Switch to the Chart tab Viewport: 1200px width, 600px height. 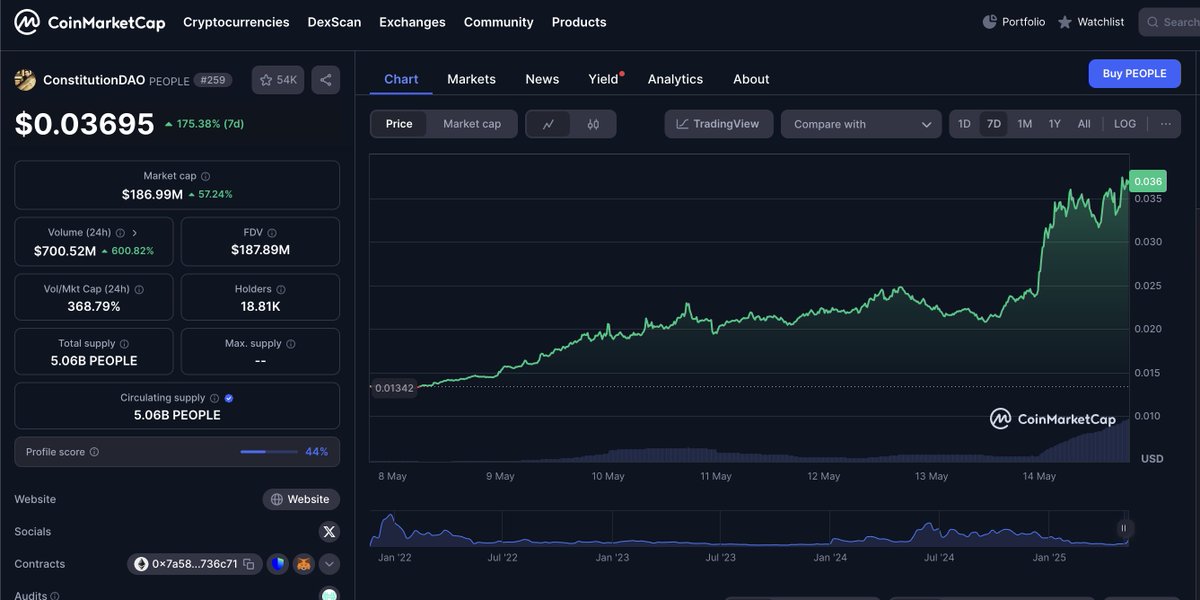(401, 79)
